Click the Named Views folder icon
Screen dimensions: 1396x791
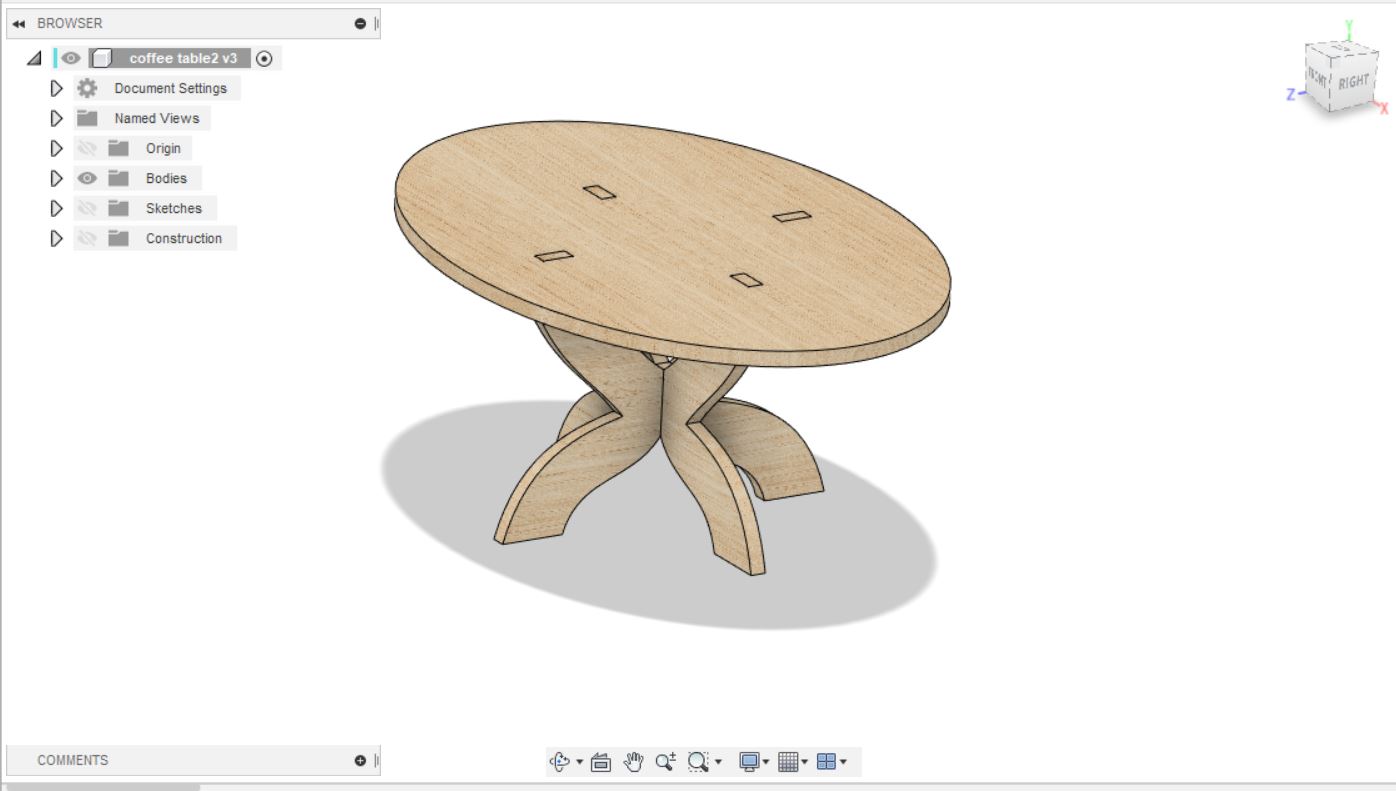click(87, 118)
